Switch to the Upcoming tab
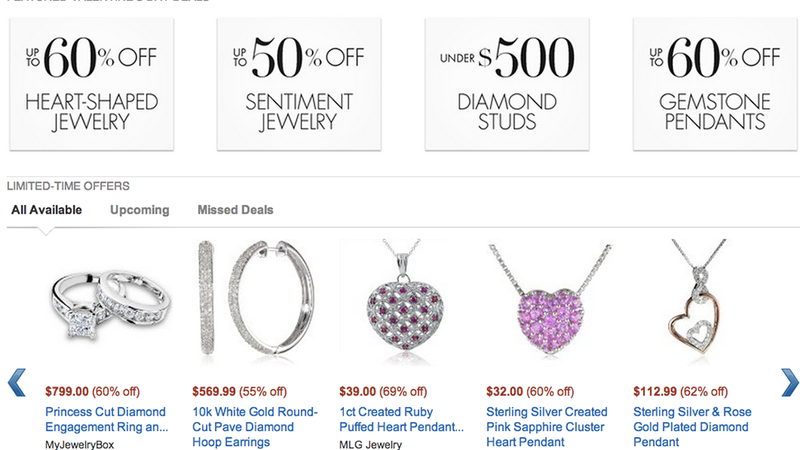 140,210
